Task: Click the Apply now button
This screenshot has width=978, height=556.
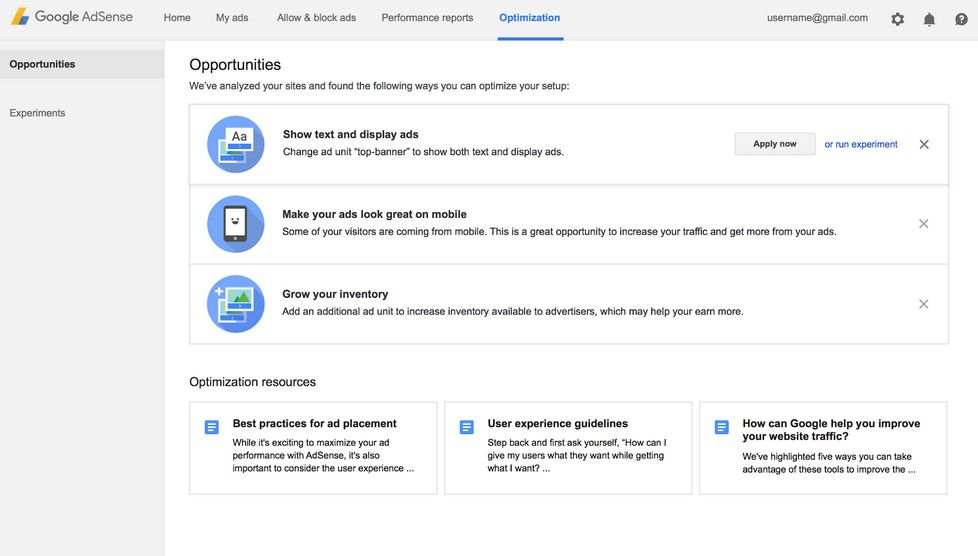Action: [x=775, y=144]
